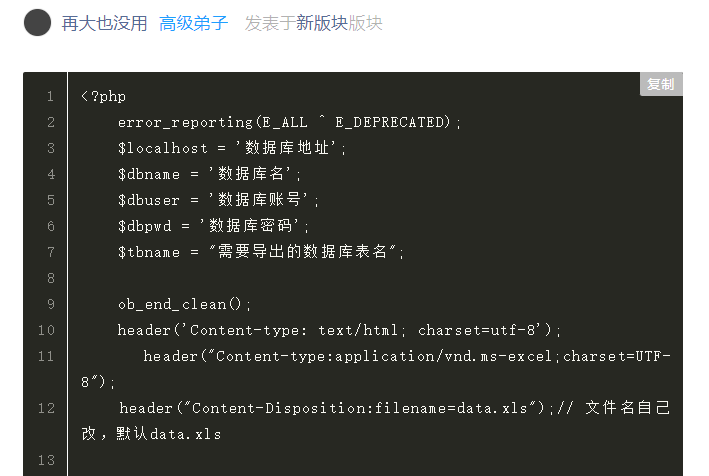Click the 复制 copy code button
This screenshot has width=709, height=476.
click(x=661, y=84)
